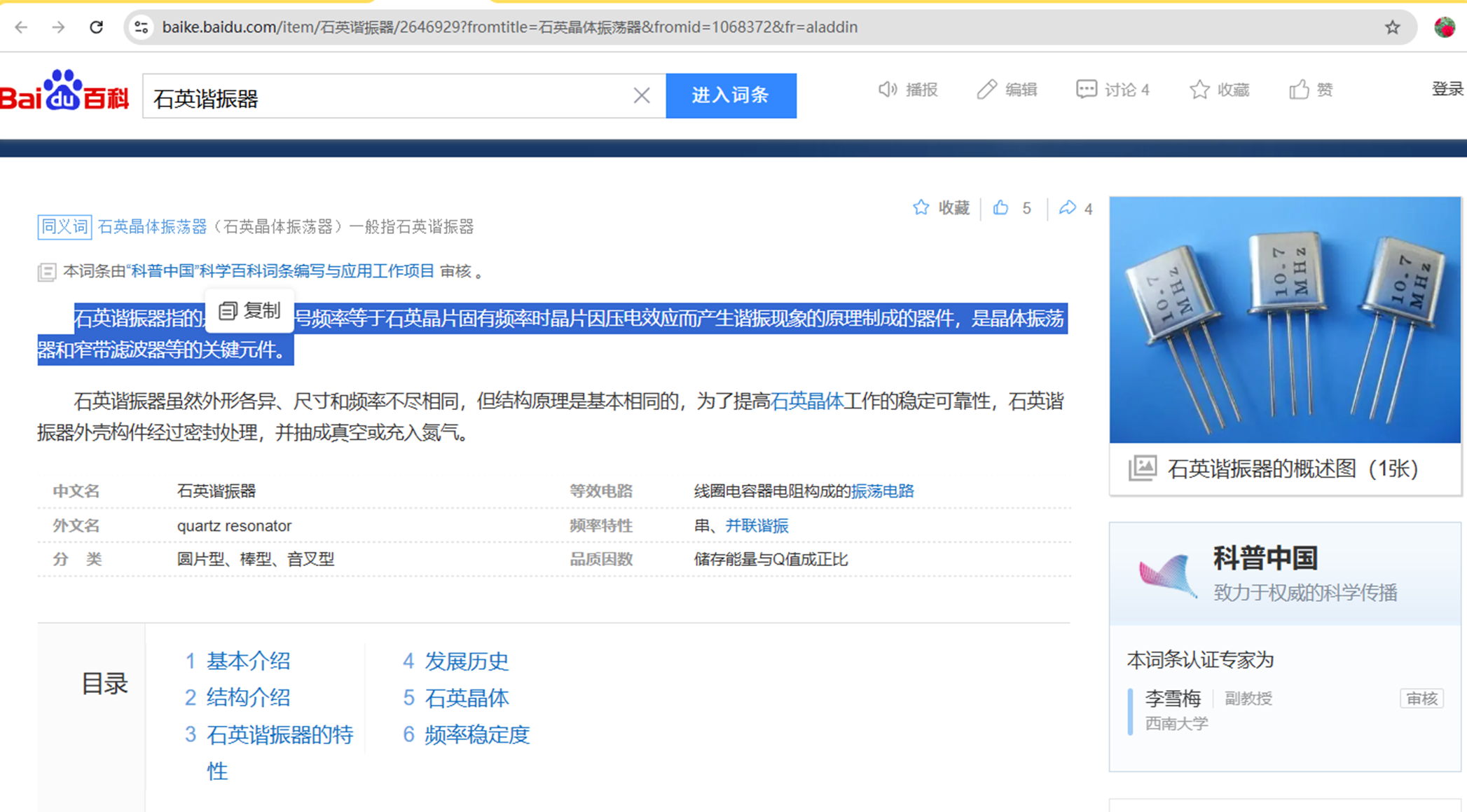The image size is (1467, 812).
Task: Click the 编辑 pencil icon
Action: tap(986, 90)
